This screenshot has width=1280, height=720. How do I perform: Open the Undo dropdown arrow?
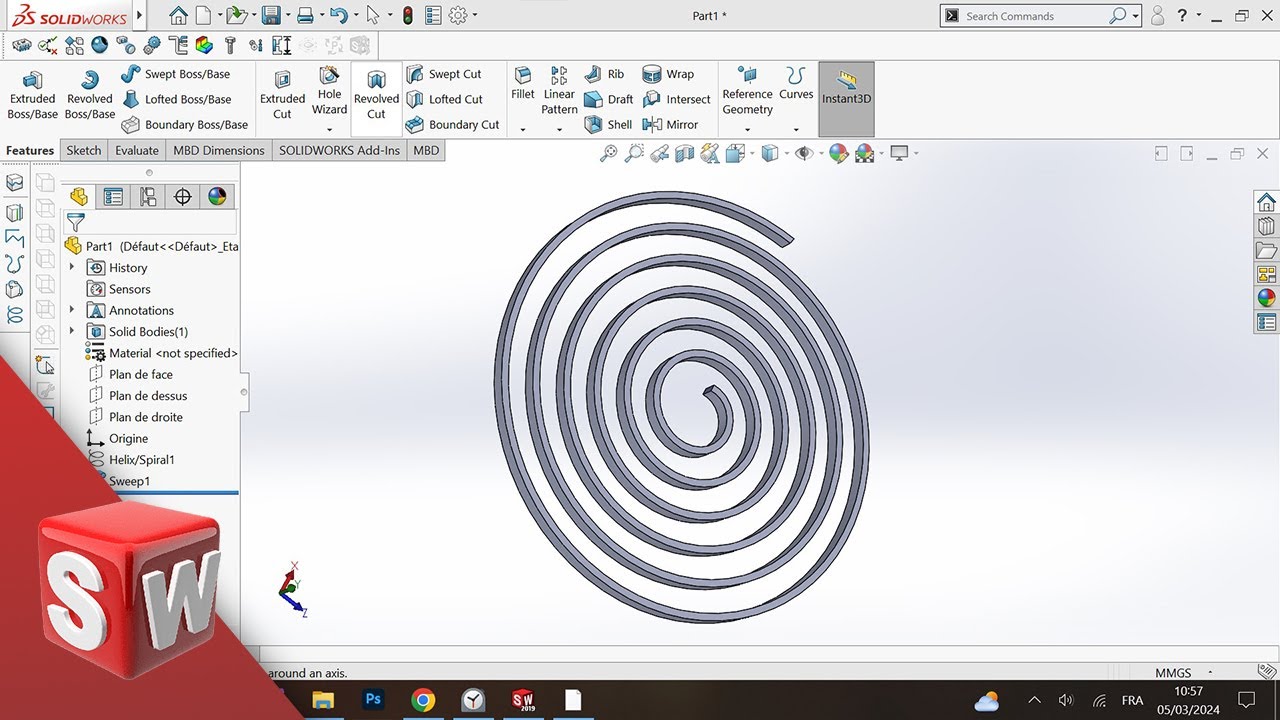pyautogui.click(x=357, y=16)
